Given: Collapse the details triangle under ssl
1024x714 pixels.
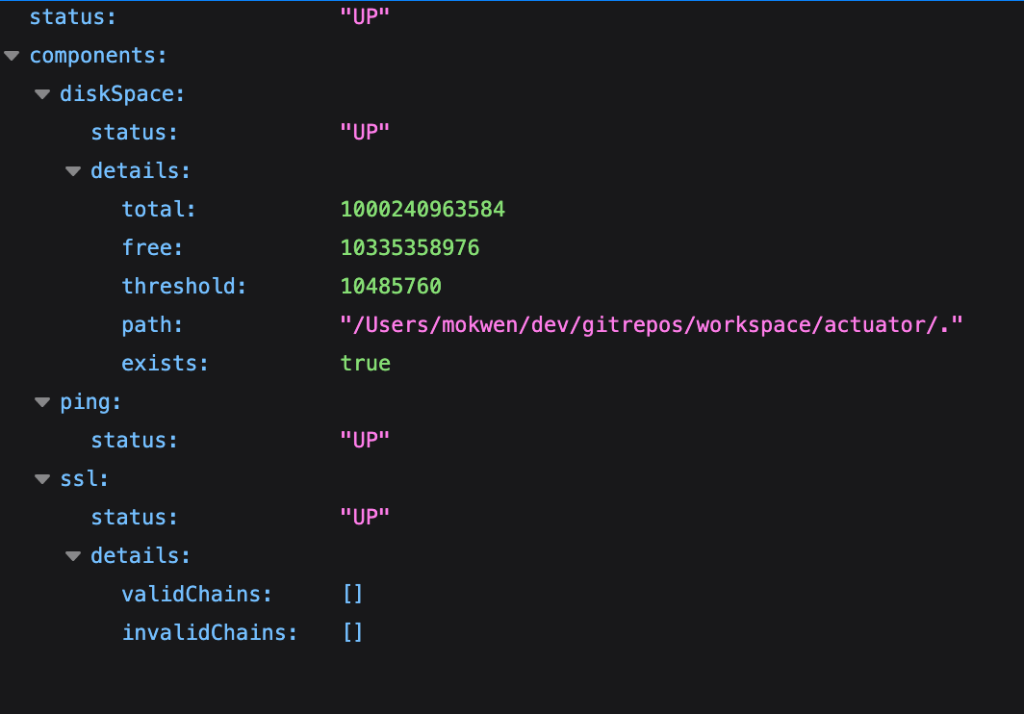Looking at the screenshot, I should (x=73, y=556).
